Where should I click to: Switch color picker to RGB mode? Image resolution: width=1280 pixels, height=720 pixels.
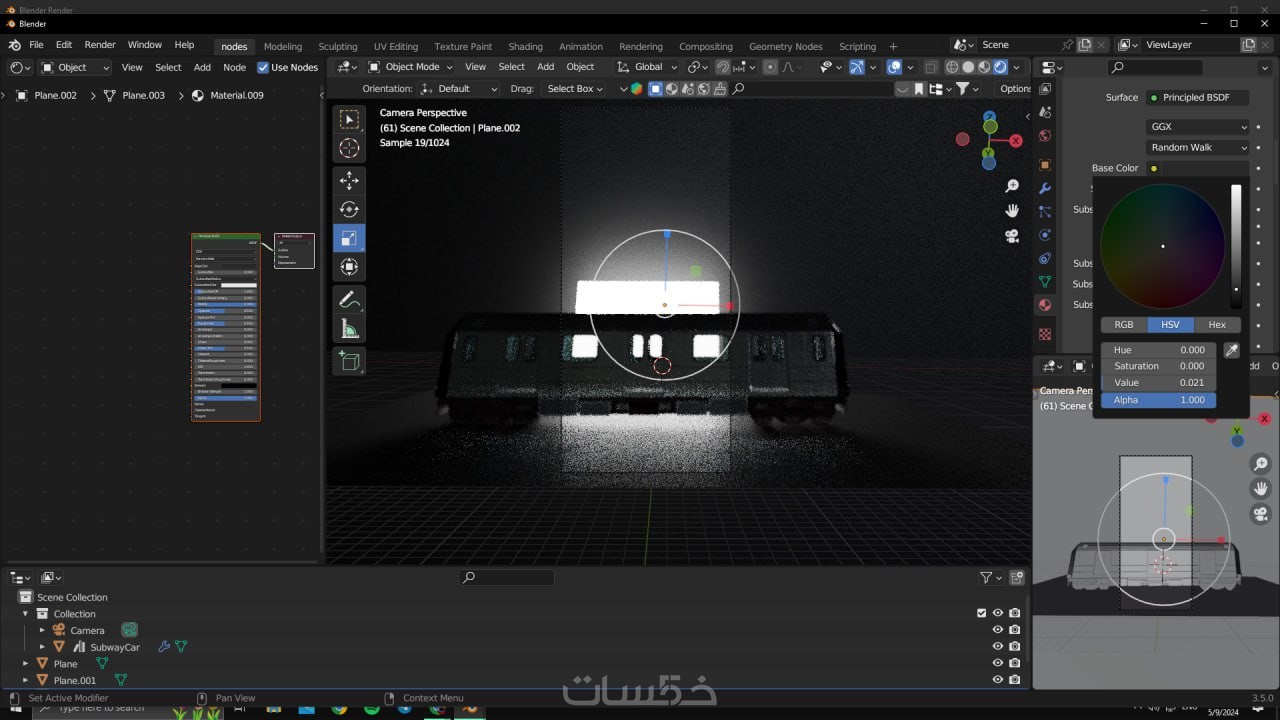click(1124, 324)
